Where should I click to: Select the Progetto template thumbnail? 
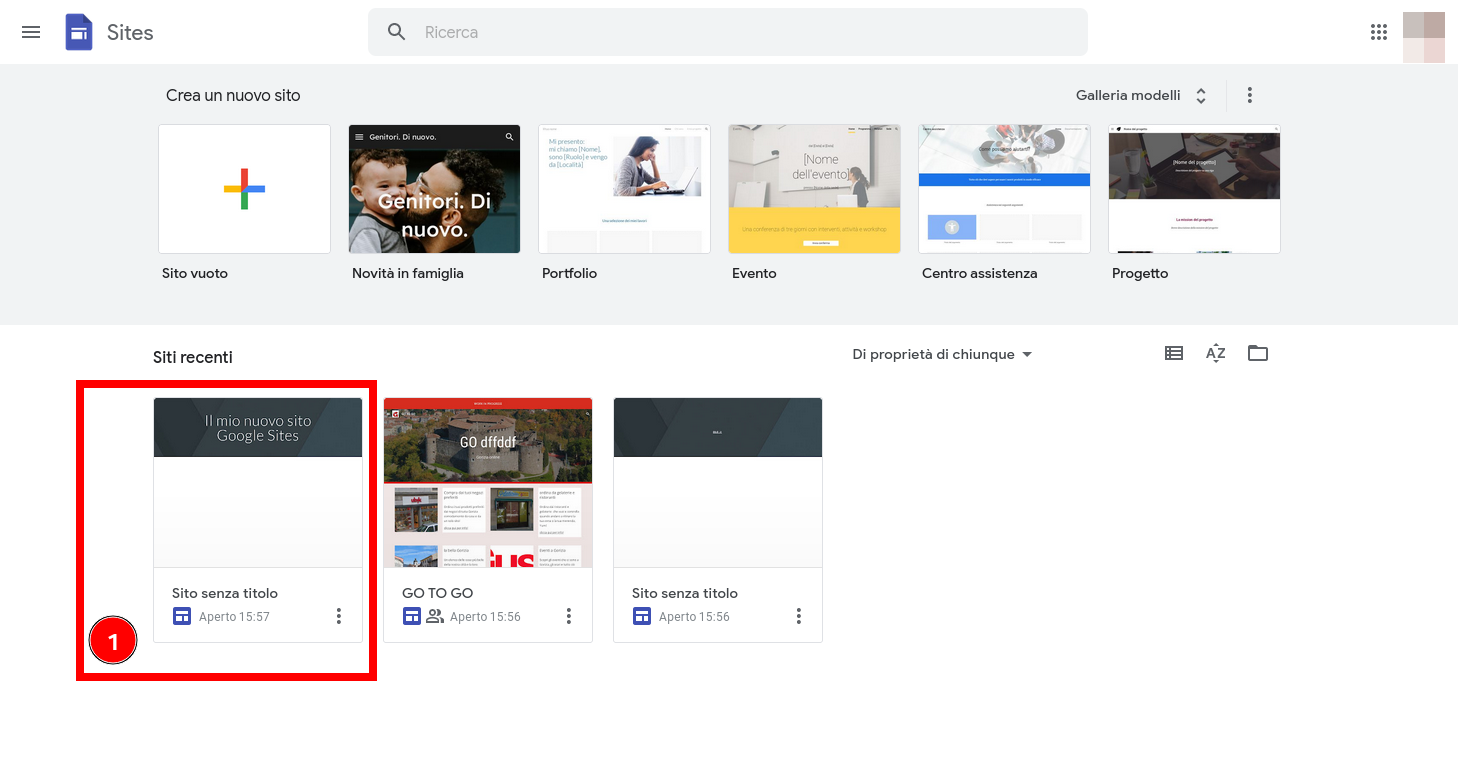[1194, 189]
